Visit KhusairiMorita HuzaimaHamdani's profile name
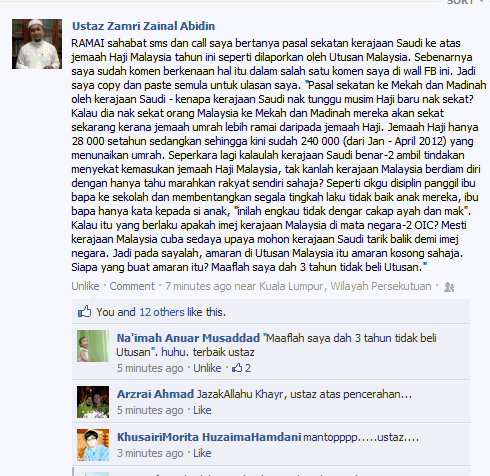The height and width of the screenshot is (476, 490). pos(209,437)
